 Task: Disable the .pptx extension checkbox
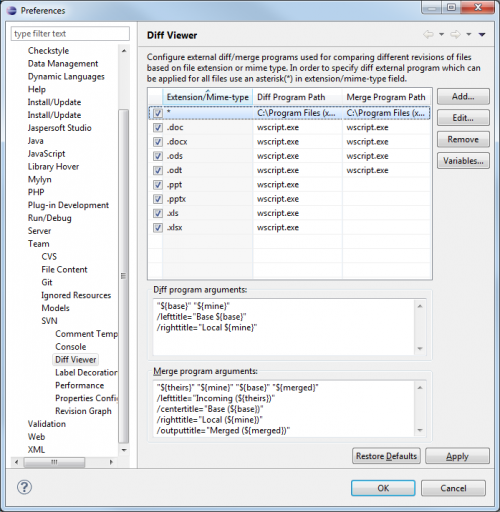tap(157, 199)
